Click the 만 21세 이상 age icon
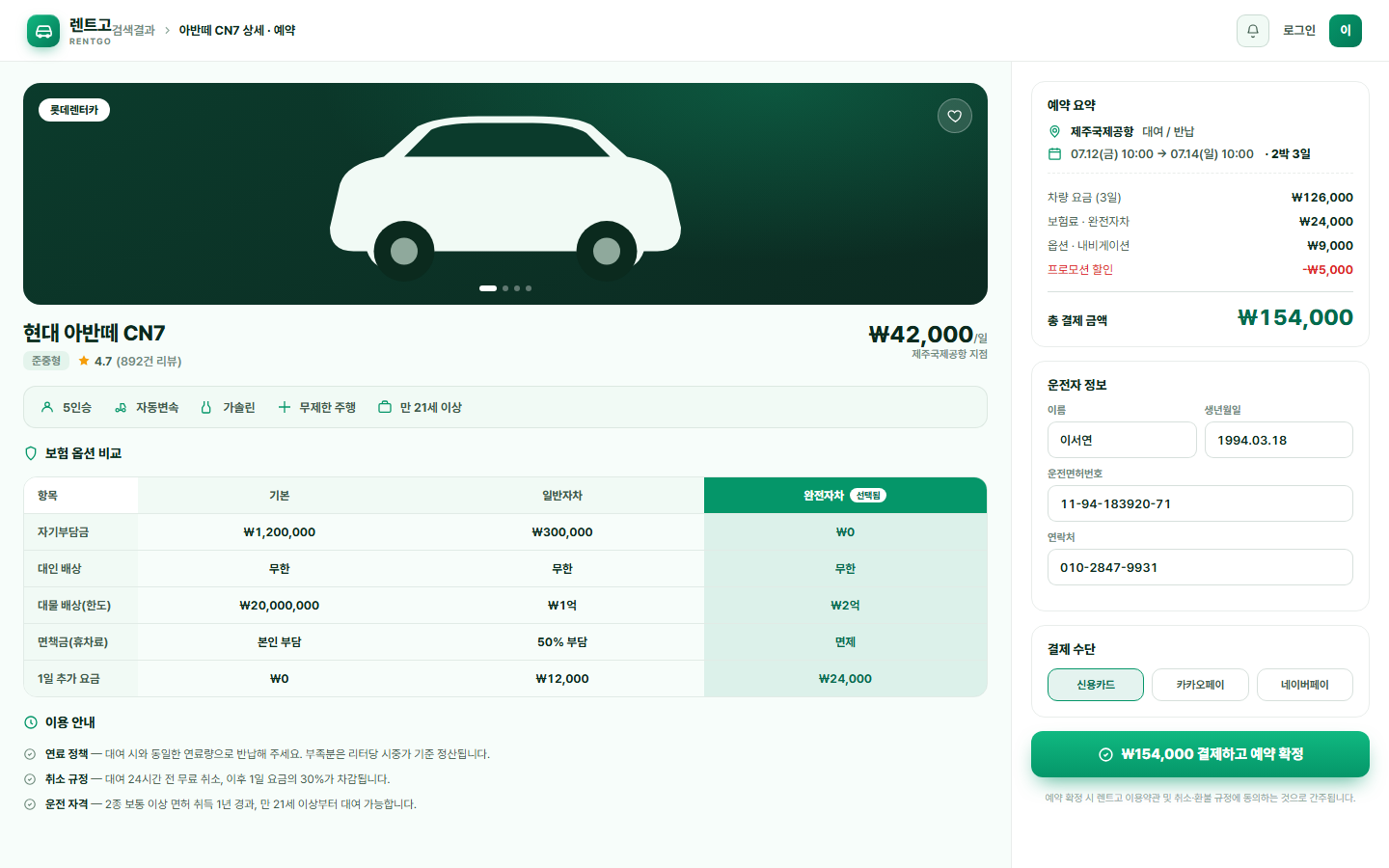 pyautogui.click(x=385, y=407)
